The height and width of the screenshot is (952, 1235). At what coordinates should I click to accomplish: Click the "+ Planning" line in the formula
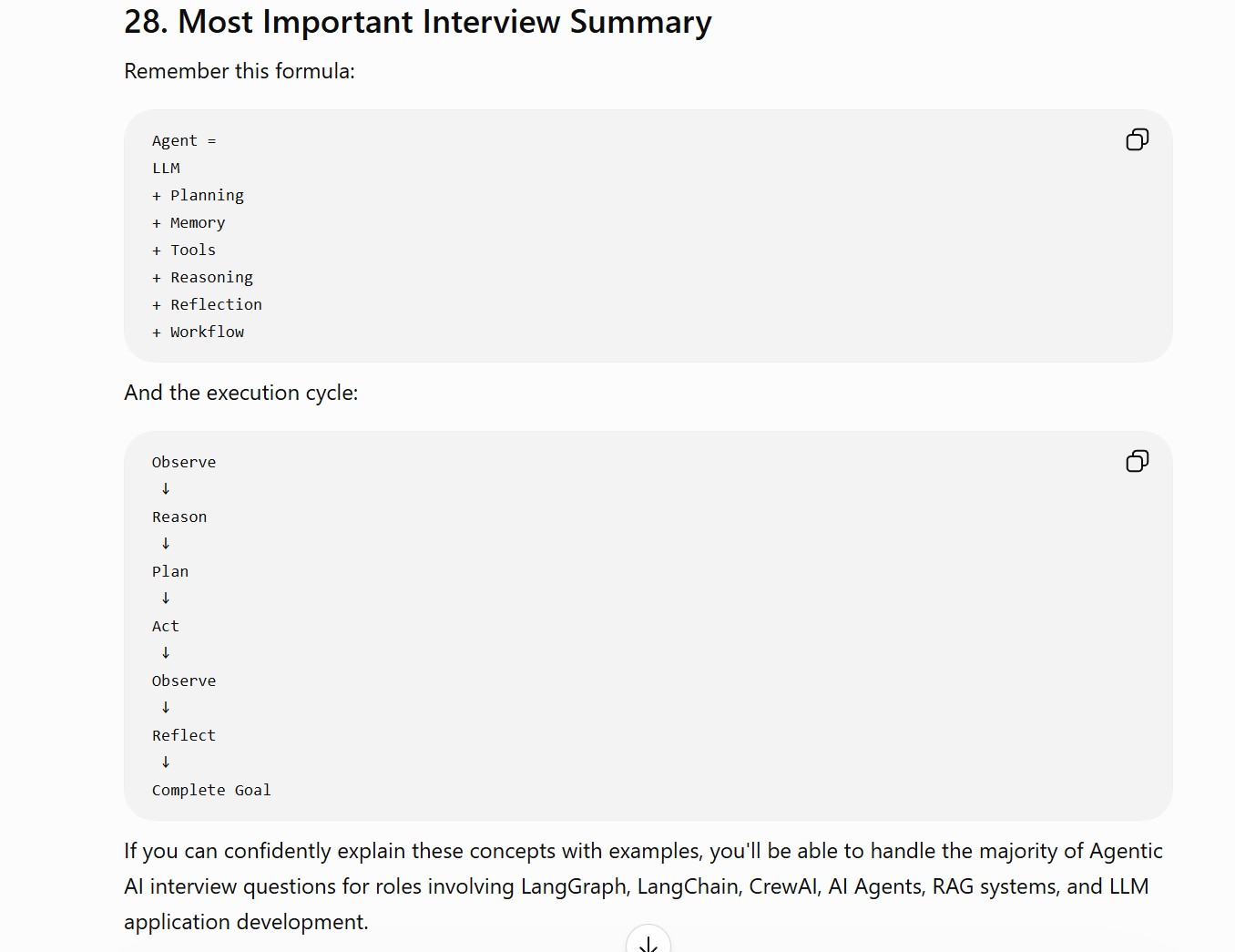pos(198,195)
